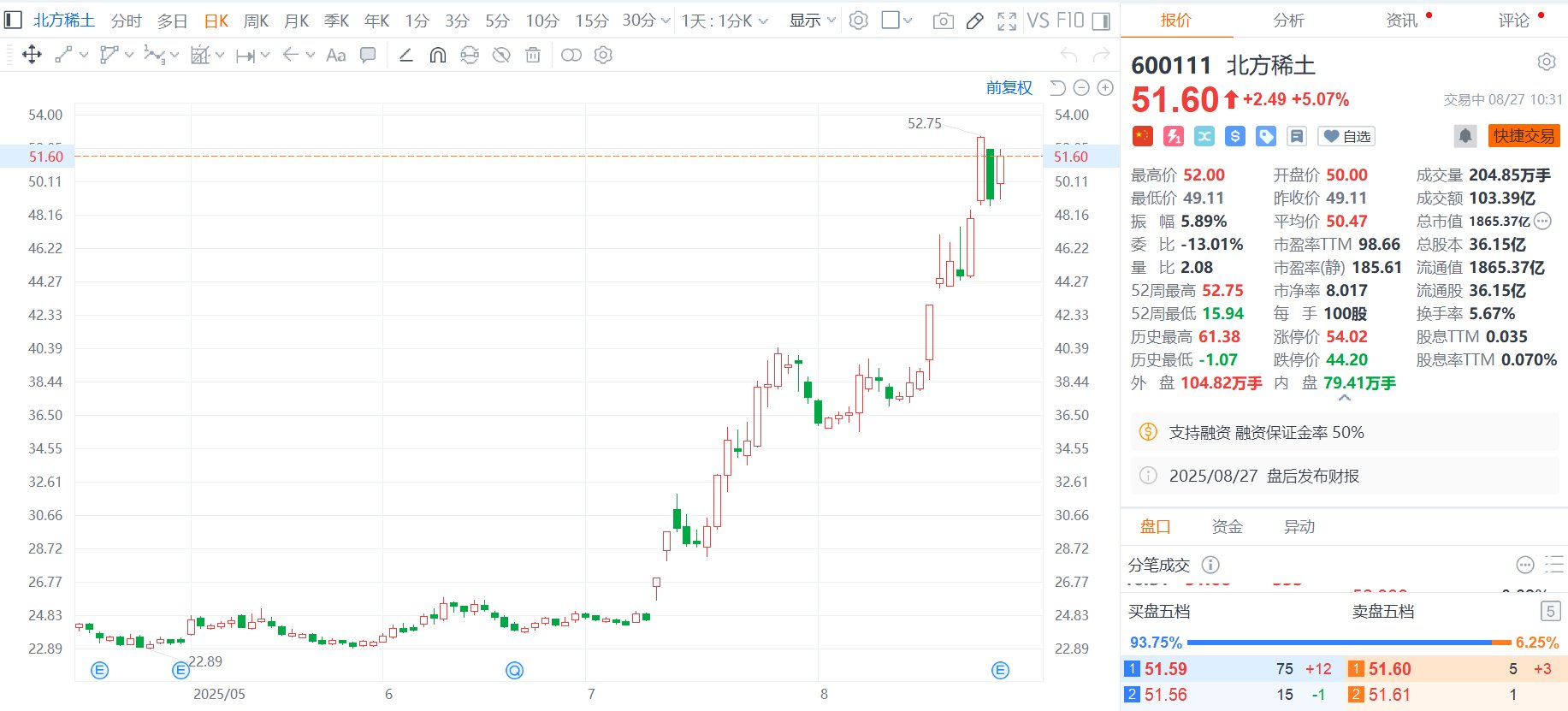Click VS compare button
Image resolution: width=1568 pixels, height=711 pixels.
[1038, 21]
